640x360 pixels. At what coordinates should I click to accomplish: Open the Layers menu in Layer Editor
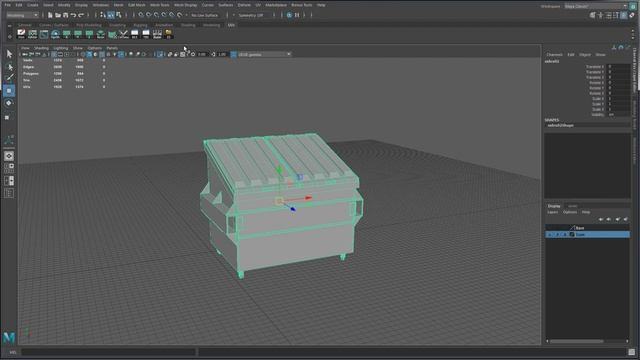553,212
